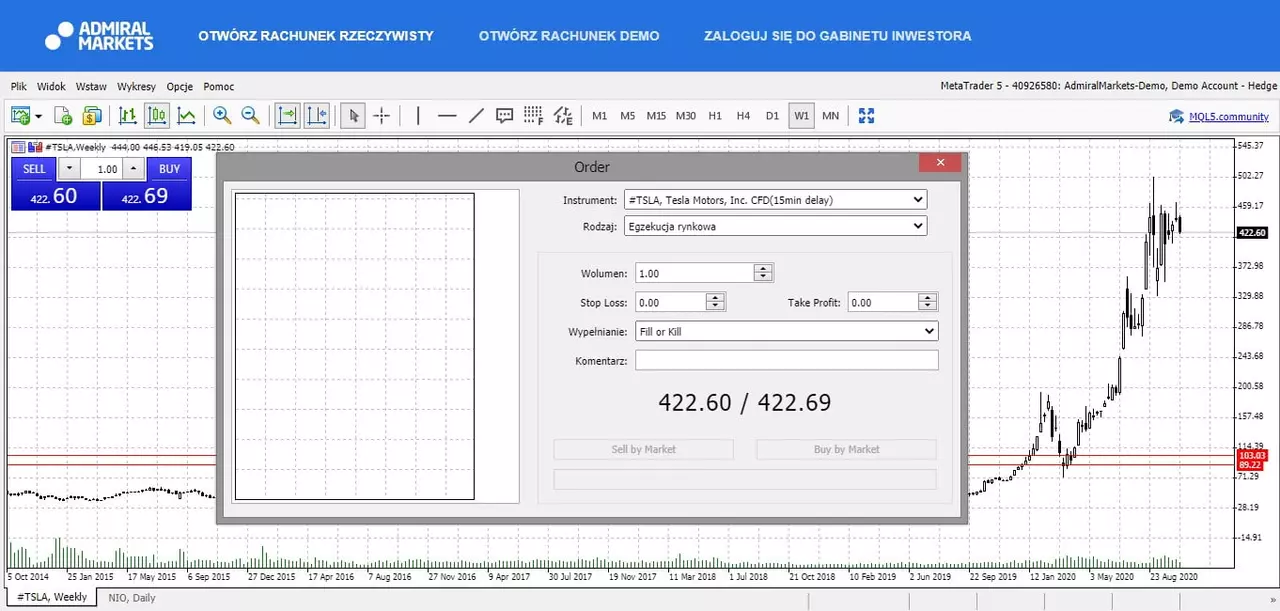Click the Buy by Market button
This screenshot has width=1280, height=611.
(846, 450)
